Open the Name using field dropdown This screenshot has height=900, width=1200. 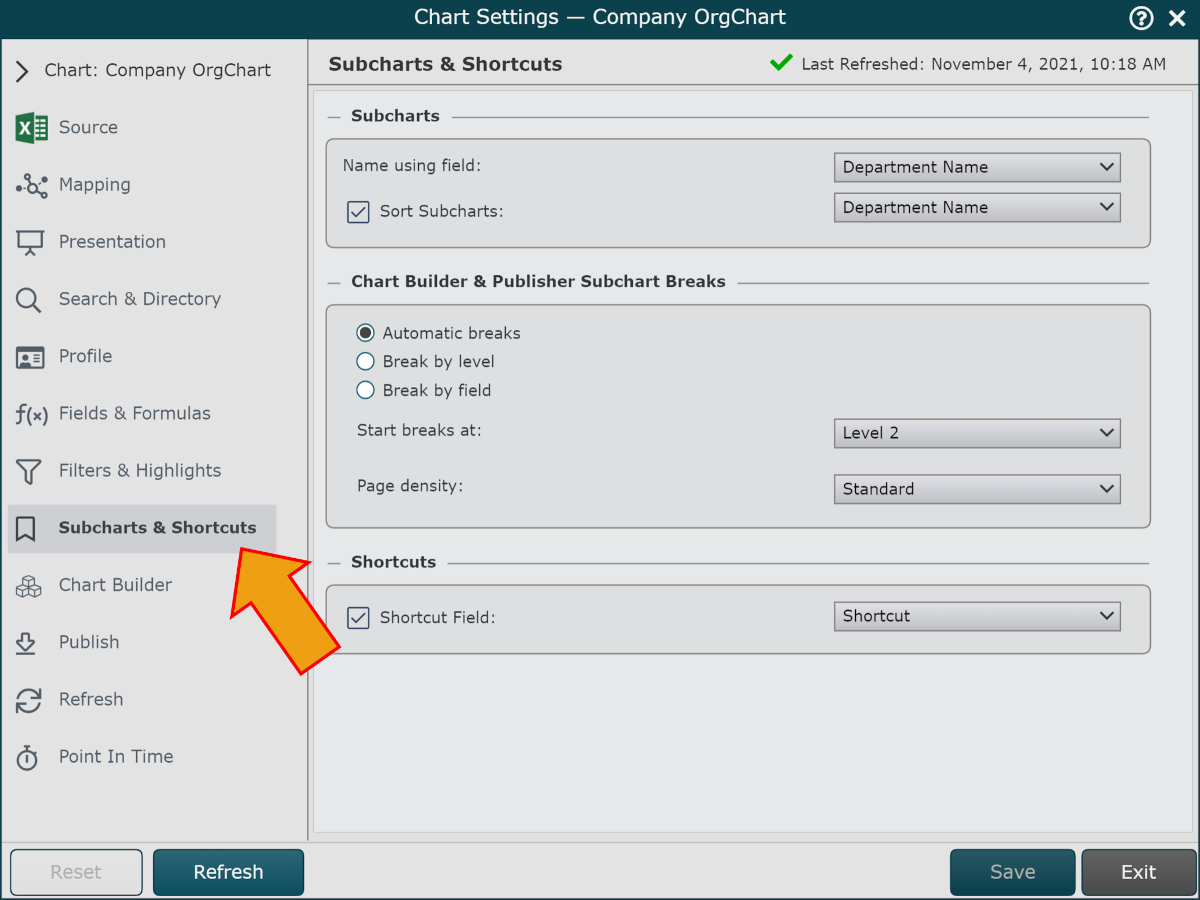point(976,167)
